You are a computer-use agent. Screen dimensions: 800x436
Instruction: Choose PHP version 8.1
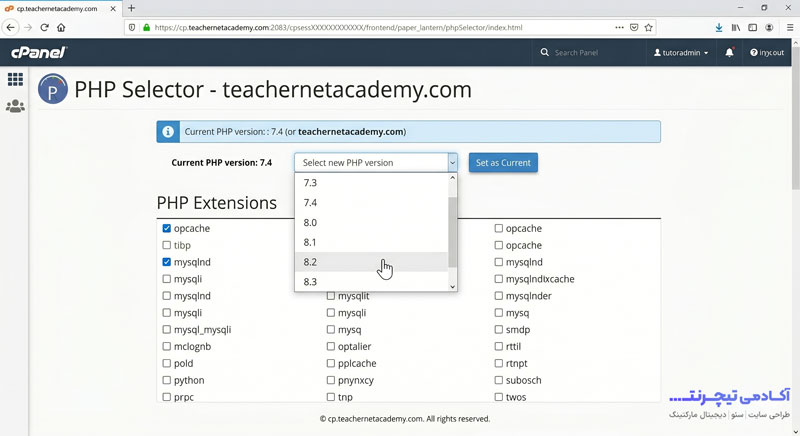371,242
